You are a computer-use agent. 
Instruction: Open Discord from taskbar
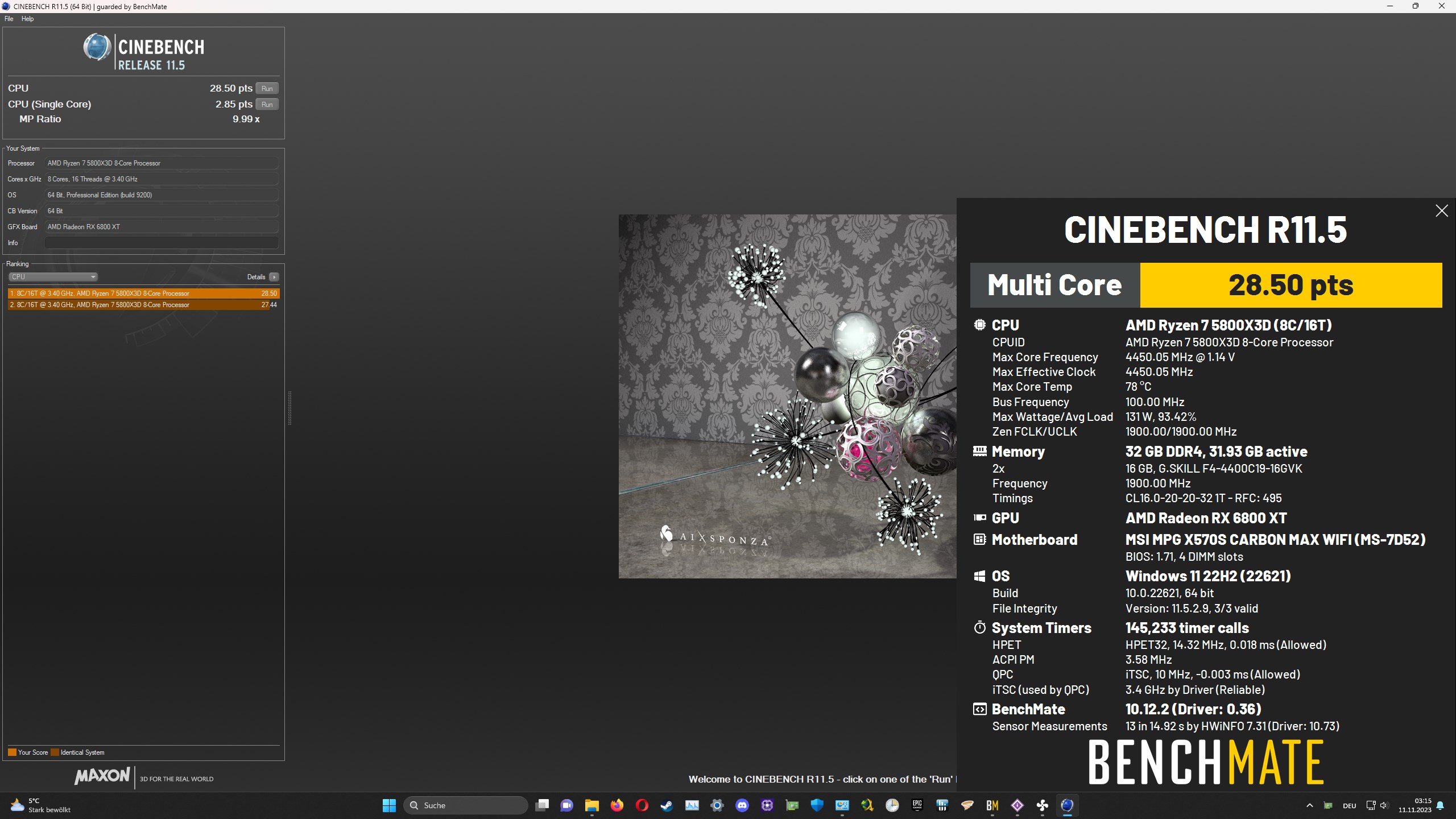tap(742, 805)
